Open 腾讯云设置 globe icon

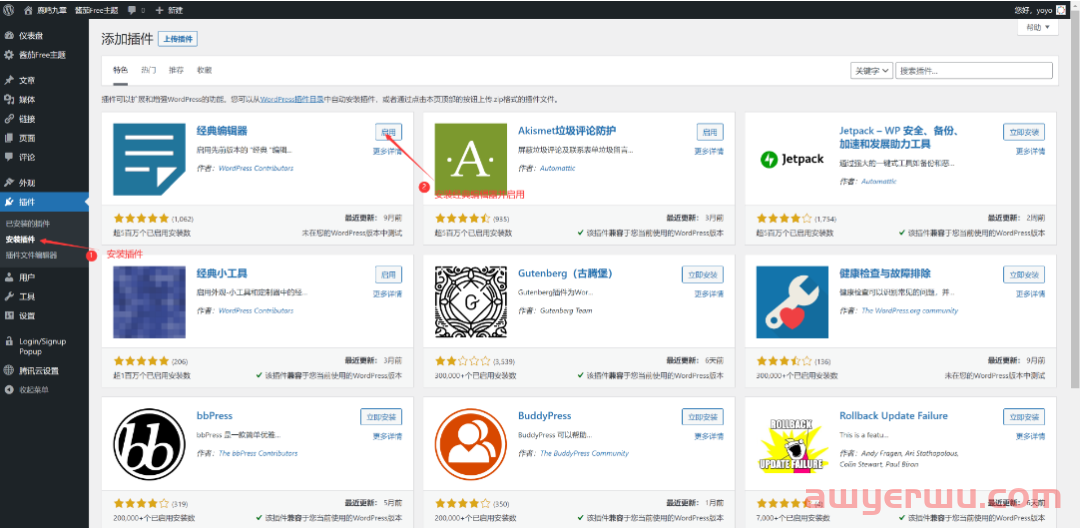point(9,370)
